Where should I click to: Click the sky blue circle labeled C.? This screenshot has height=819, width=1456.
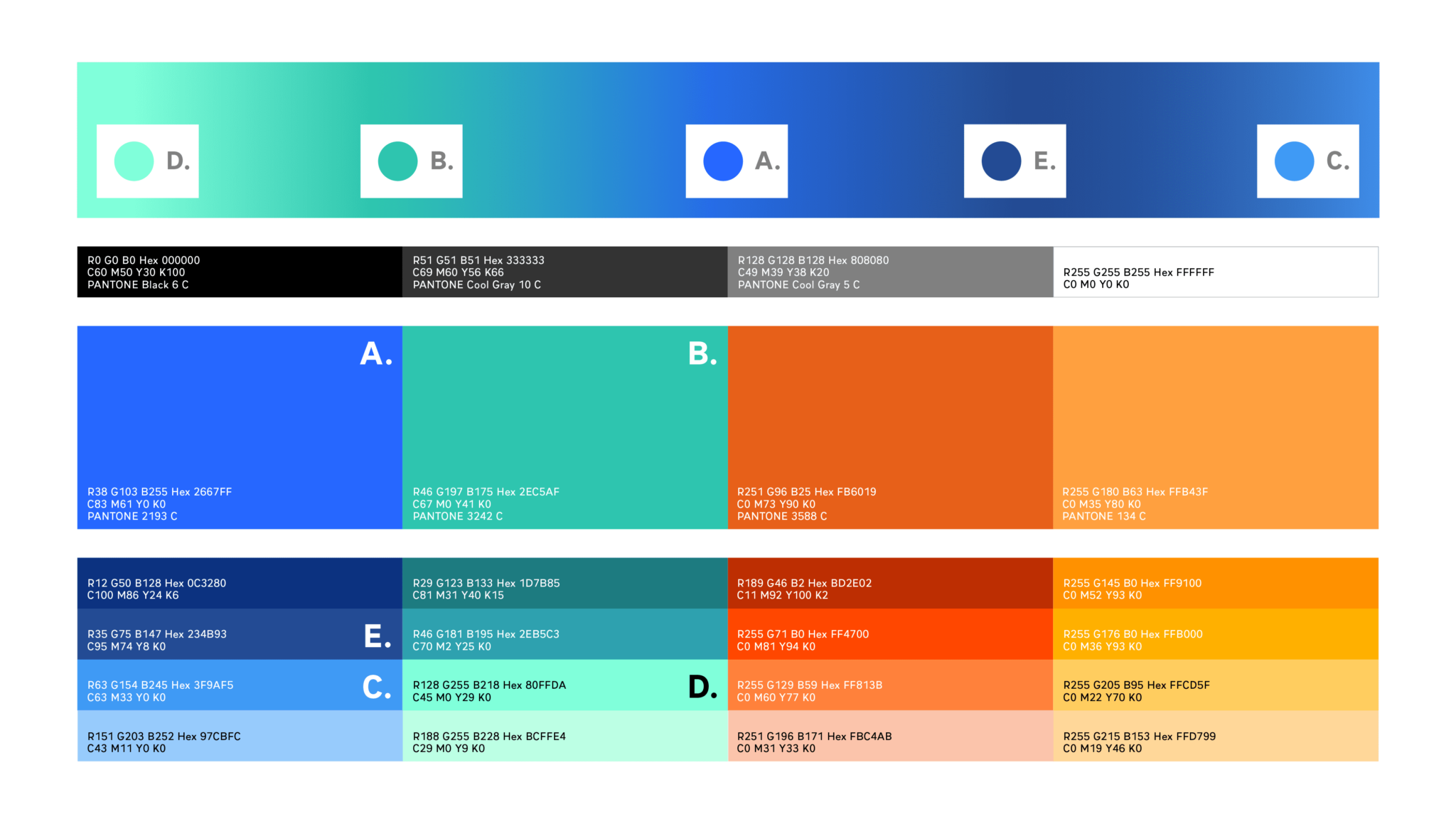1294,161
